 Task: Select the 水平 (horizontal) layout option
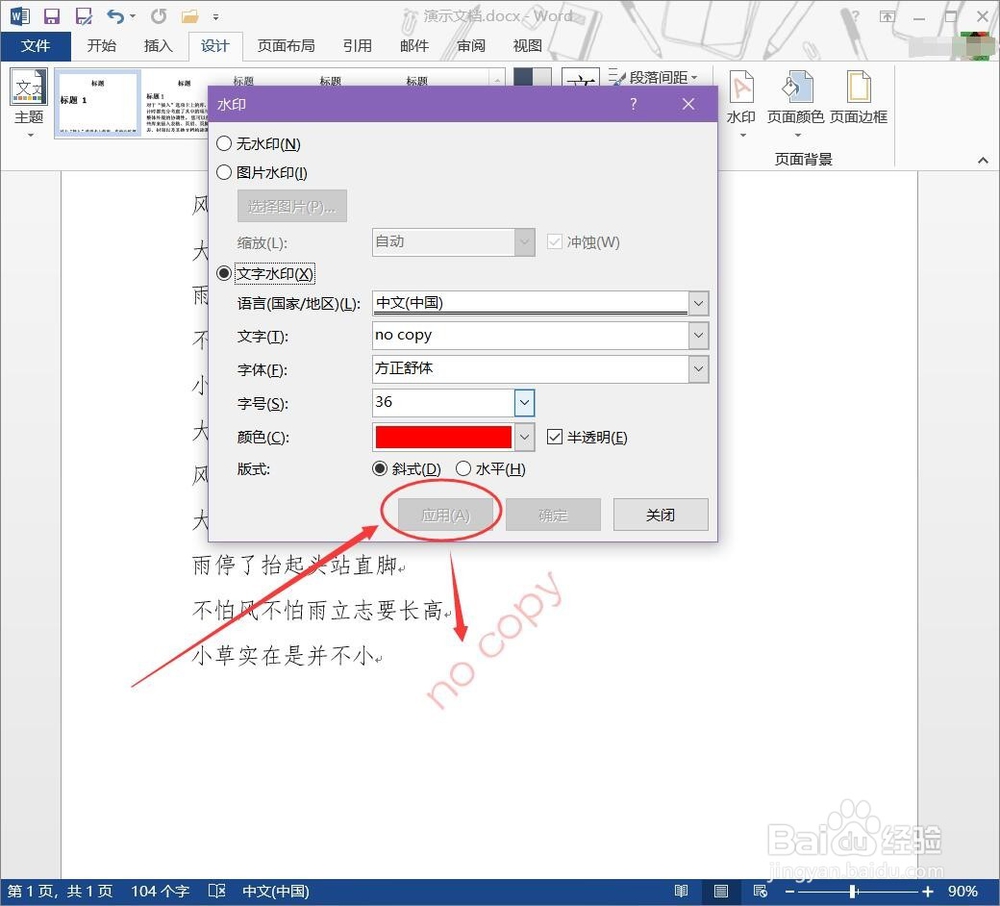click(x=463, y=468)
